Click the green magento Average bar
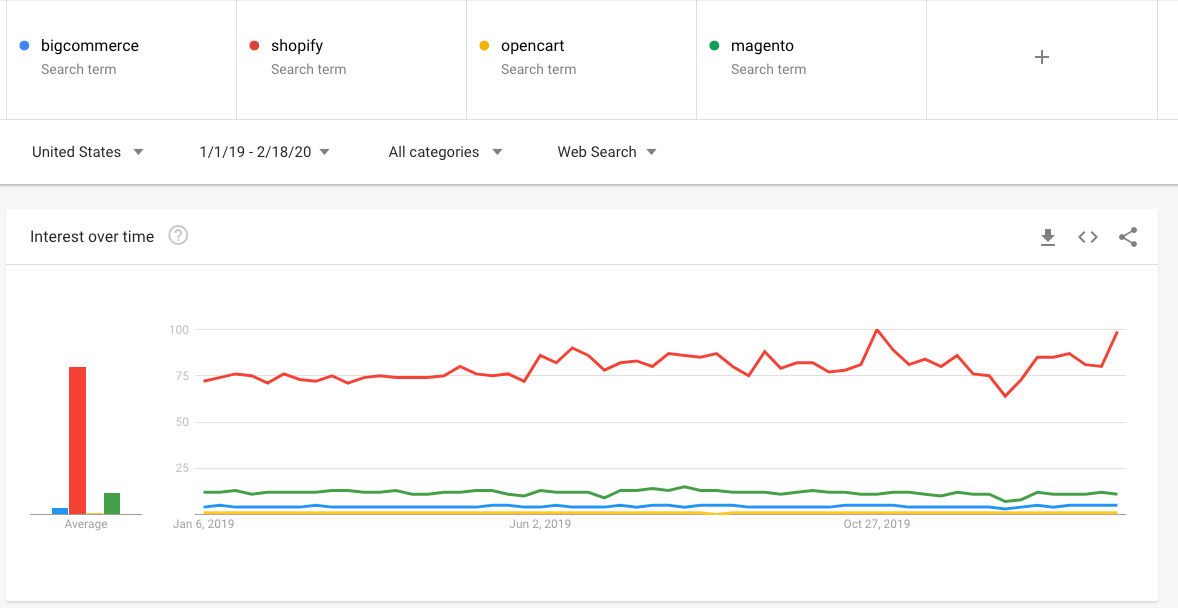The image size is (1178, 608). 112,502
